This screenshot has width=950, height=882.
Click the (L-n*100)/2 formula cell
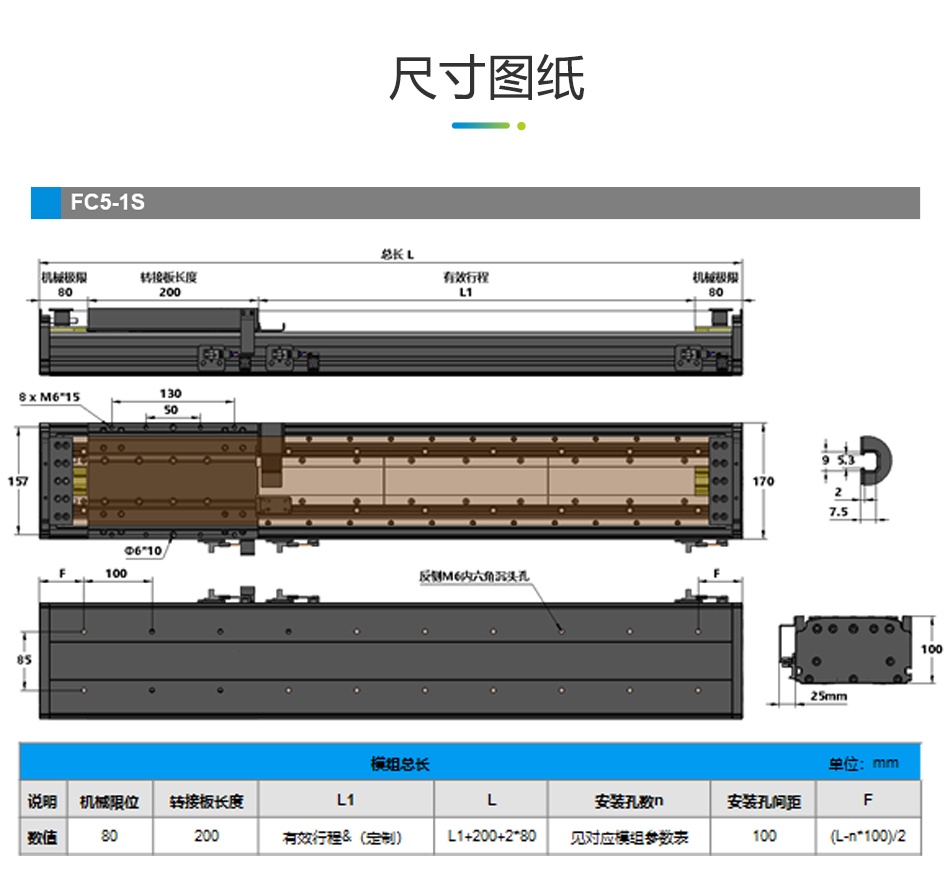click(867, 836)
